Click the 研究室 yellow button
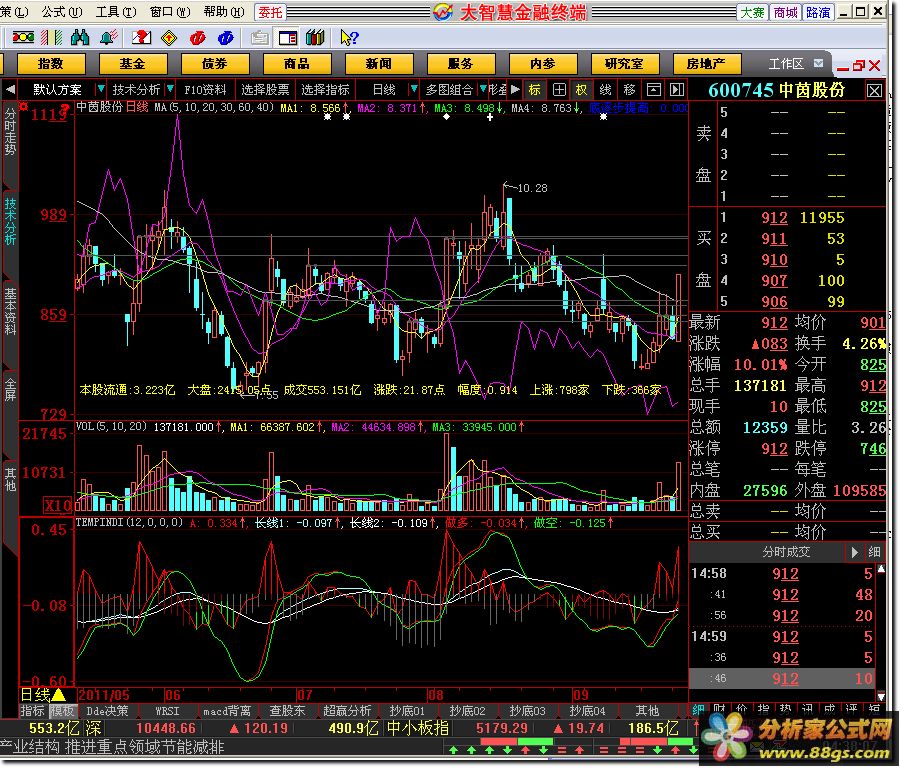This screenshot has width=901, height=768. (625, 63)
